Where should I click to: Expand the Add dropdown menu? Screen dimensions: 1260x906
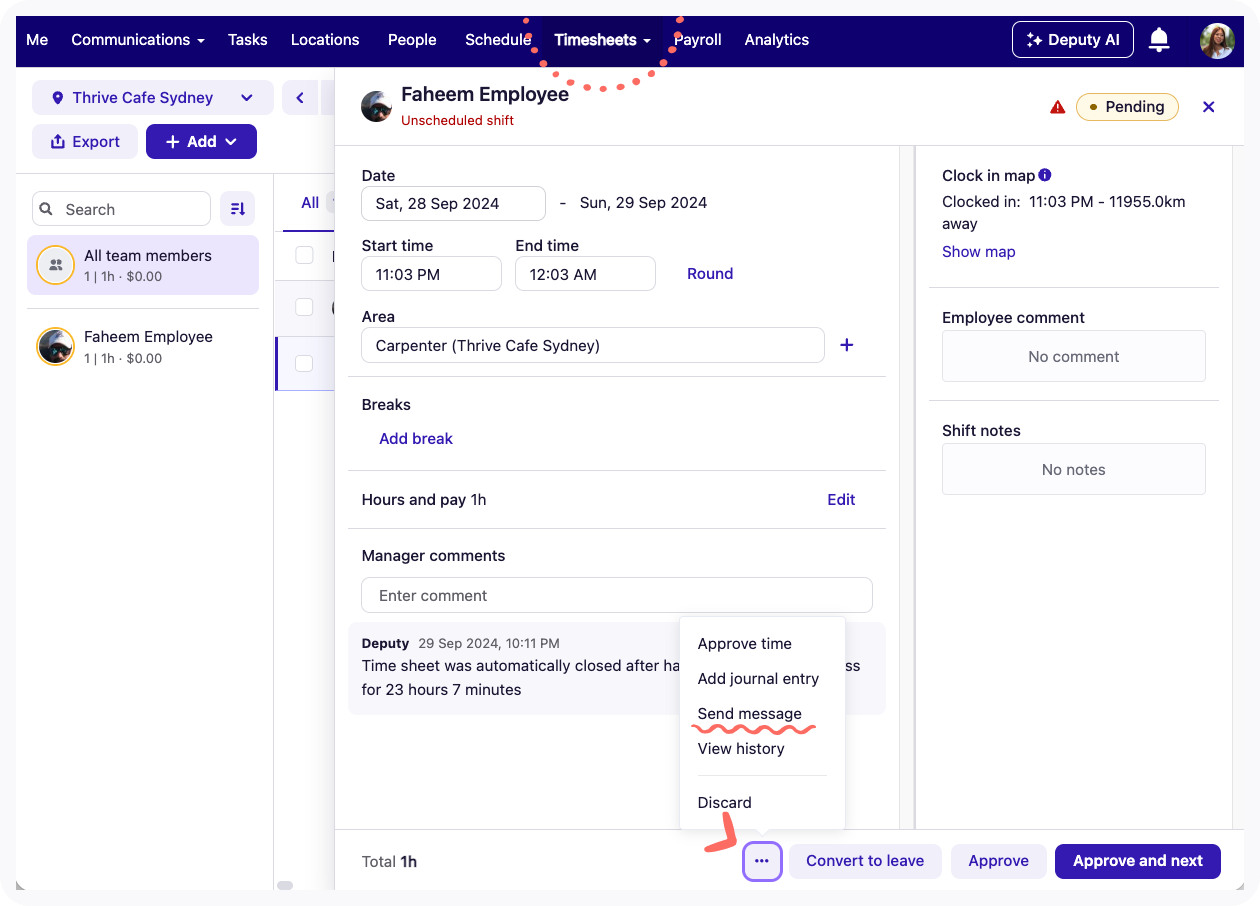(201, 141)
